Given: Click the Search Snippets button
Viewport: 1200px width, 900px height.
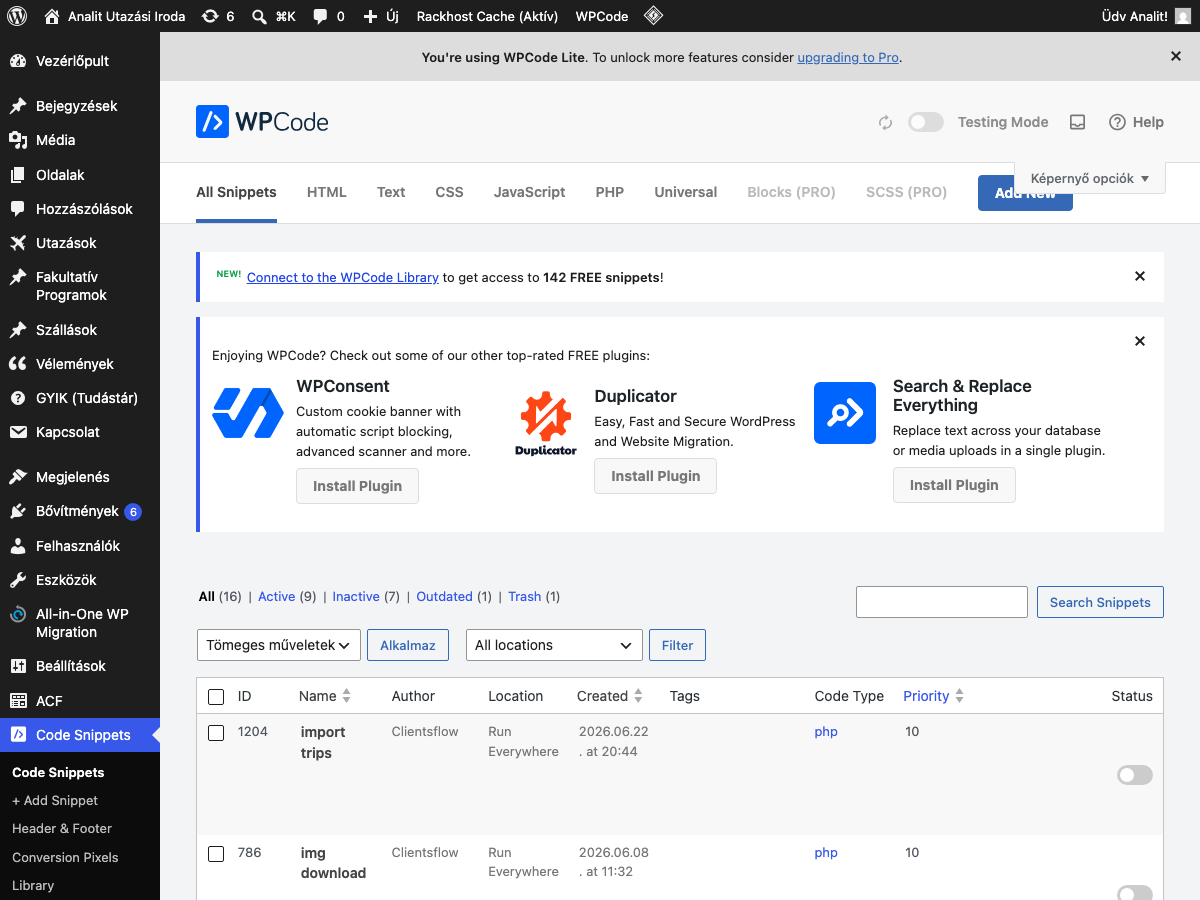Looking at the screenshot, I should [x=1100, y=602].
